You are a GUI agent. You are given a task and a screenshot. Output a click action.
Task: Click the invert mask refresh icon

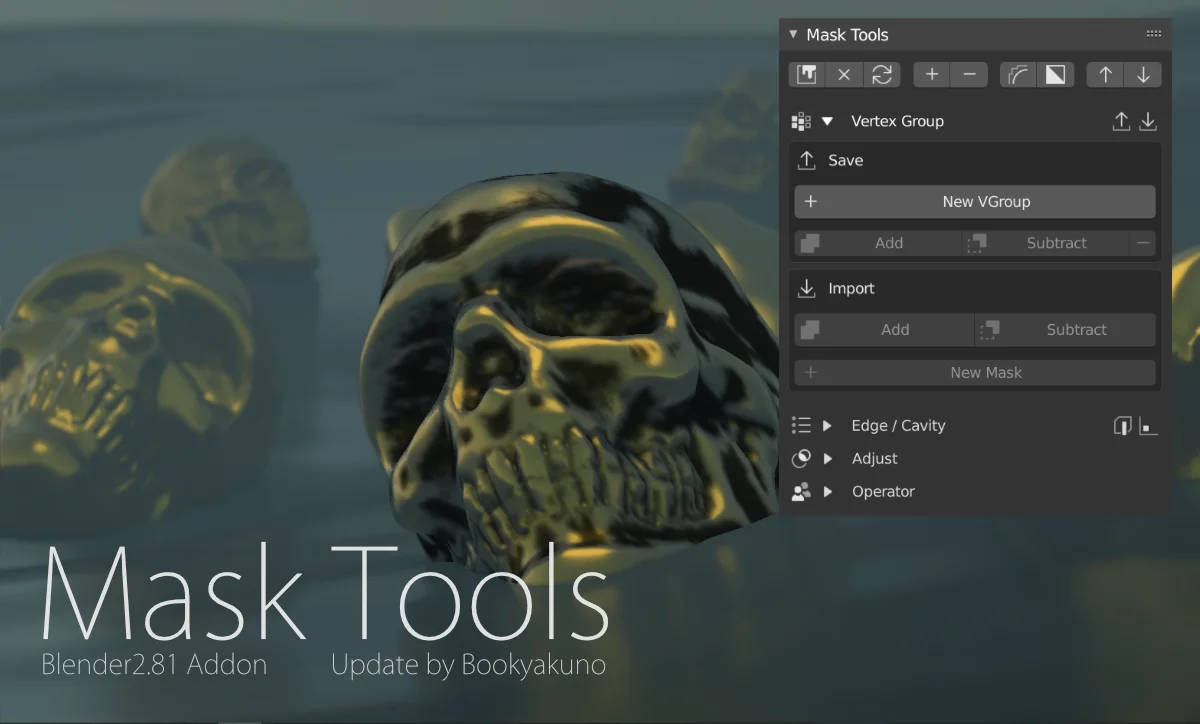click(x=883, y=74)
